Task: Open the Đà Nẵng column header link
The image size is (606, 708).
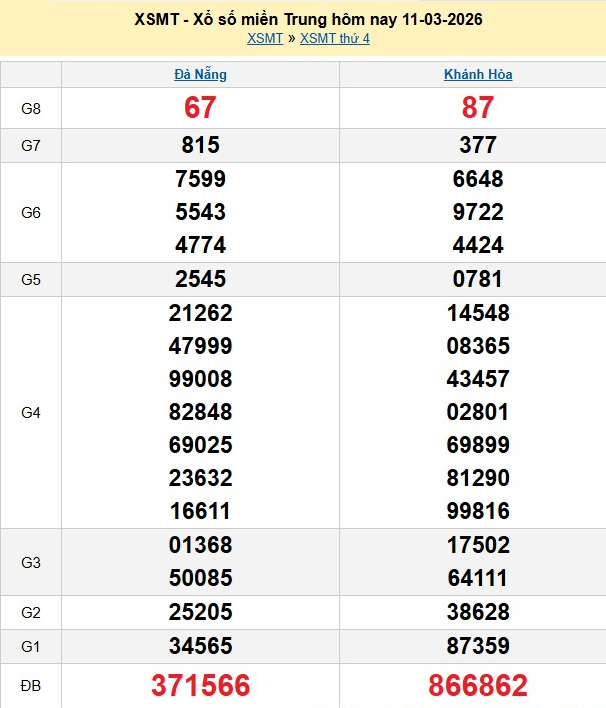Action: pos(200,74)
